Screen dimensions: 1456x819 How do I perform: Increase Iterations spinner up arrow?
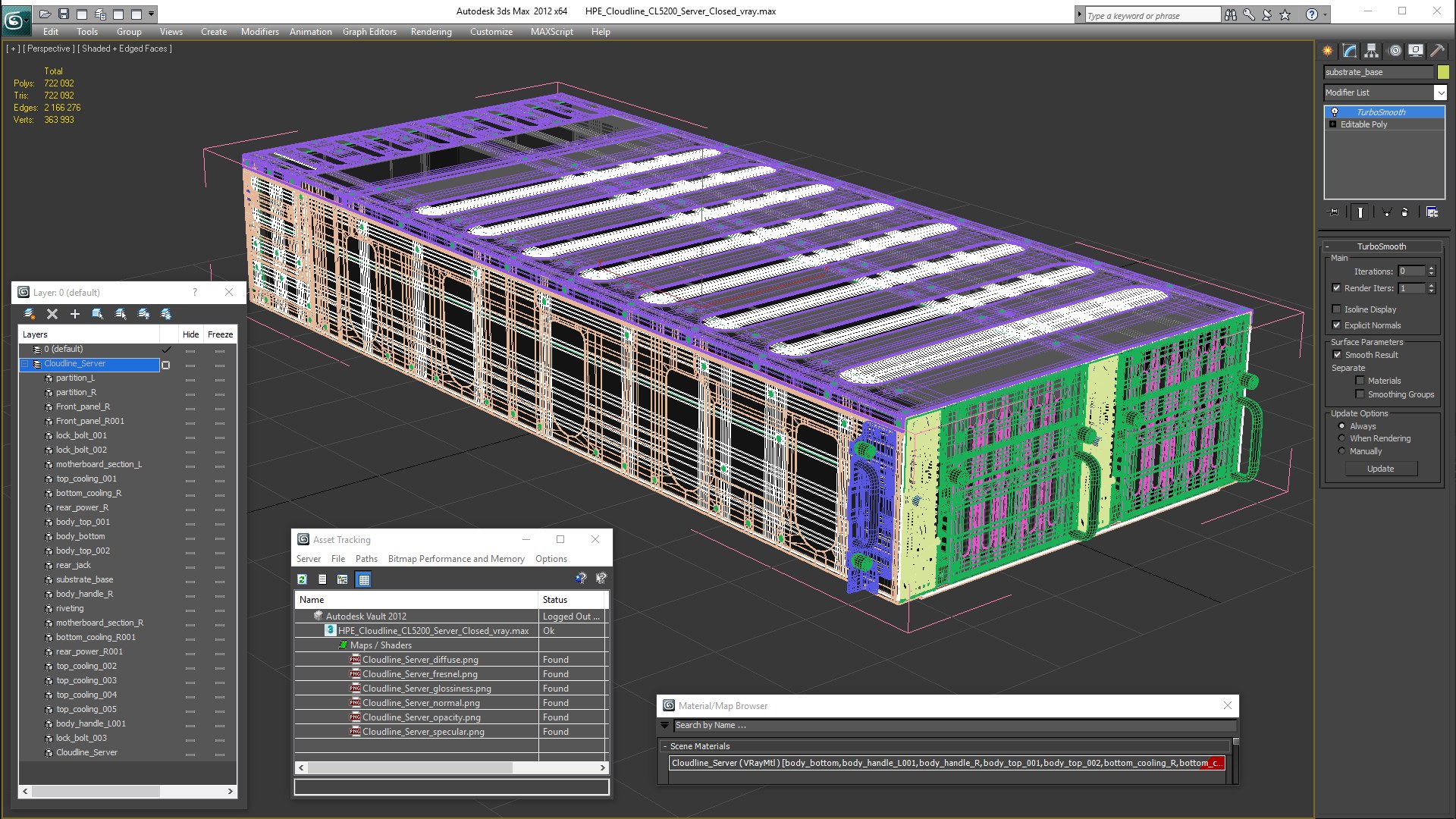coord(1431,268)
